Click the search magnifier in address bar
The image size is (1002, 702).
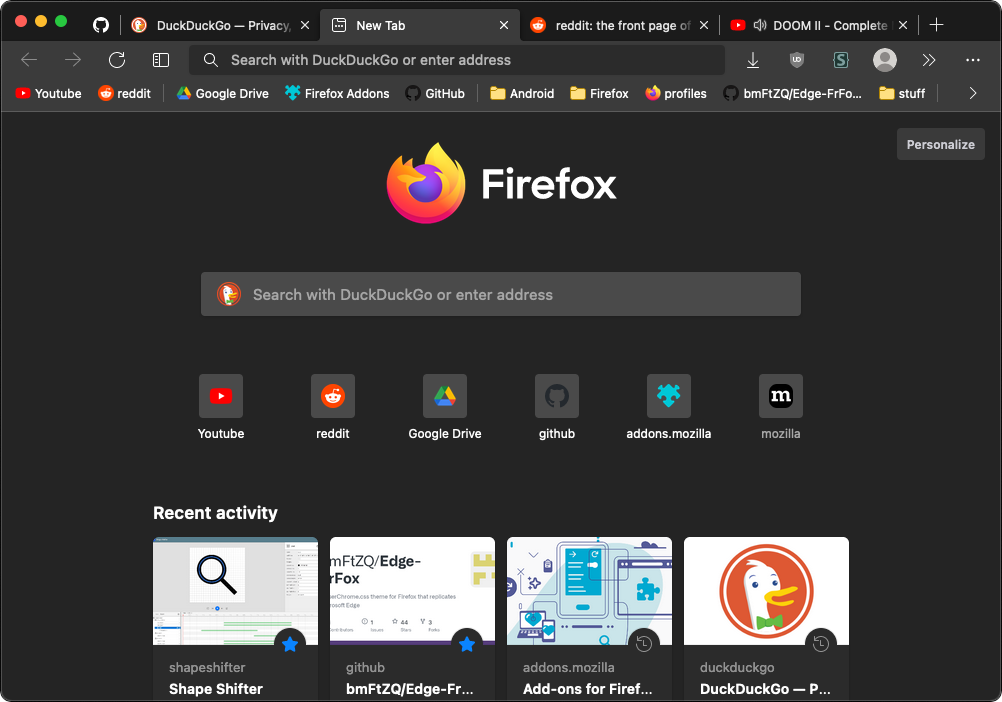211,60
